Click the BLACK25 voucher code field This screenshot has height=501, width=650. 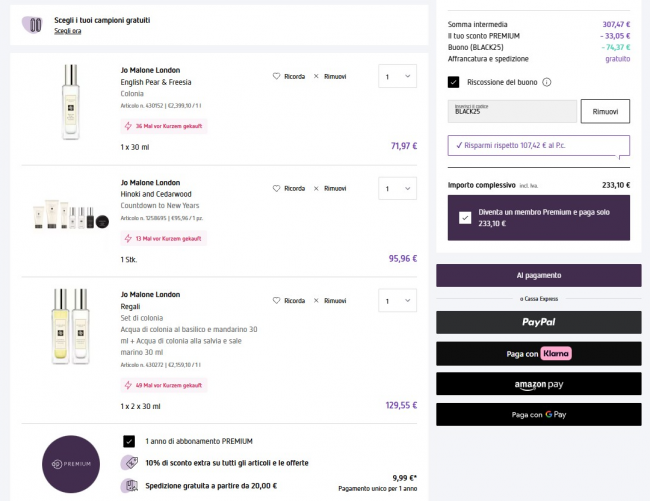pyautogui.click(x=512, y=111)
